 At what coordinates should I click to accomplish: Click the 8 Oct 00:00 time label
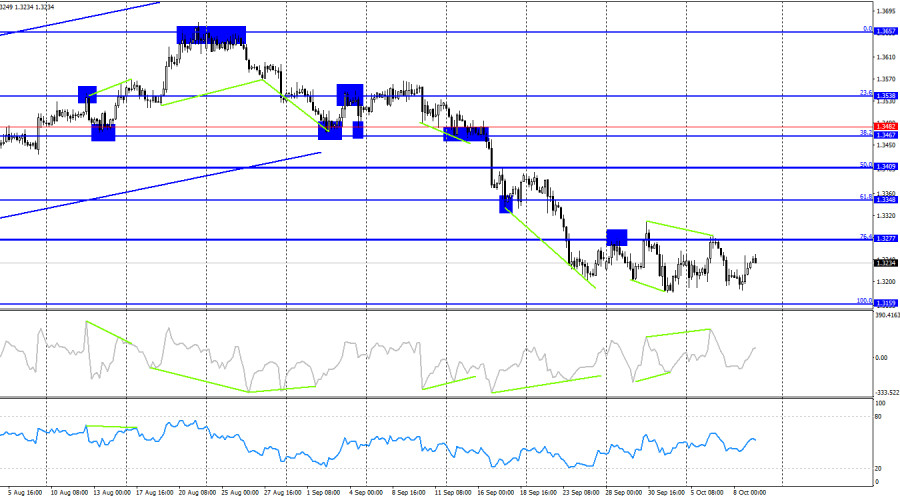[750, 493]
